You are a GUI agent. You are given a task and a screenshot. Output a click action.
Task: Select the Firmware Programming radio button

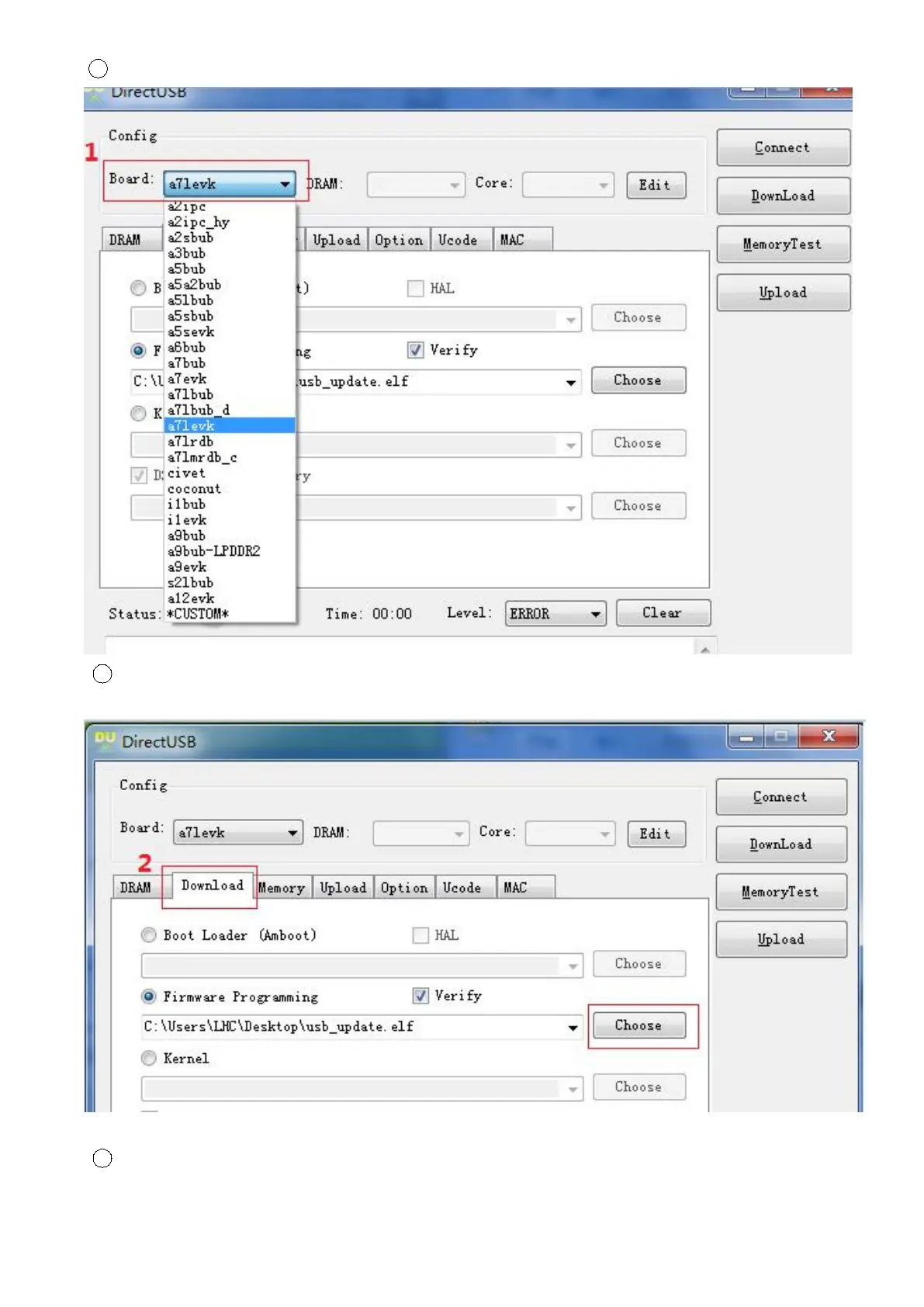[x=149, y=996]
